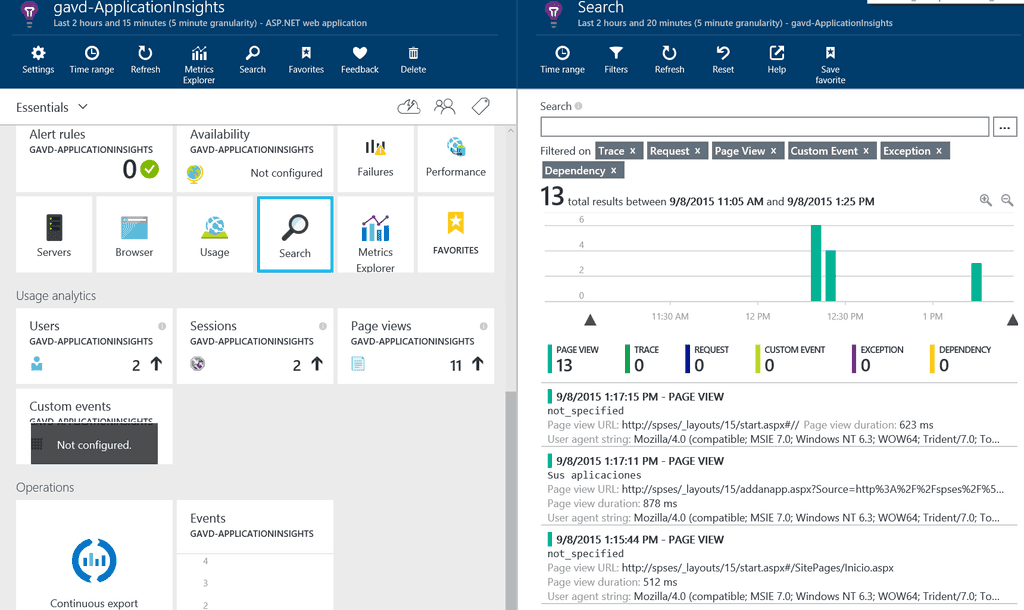The image size is (1024, 610).
Task: Collapse the Essentials section chevron
Action: (x=83, y=106)
